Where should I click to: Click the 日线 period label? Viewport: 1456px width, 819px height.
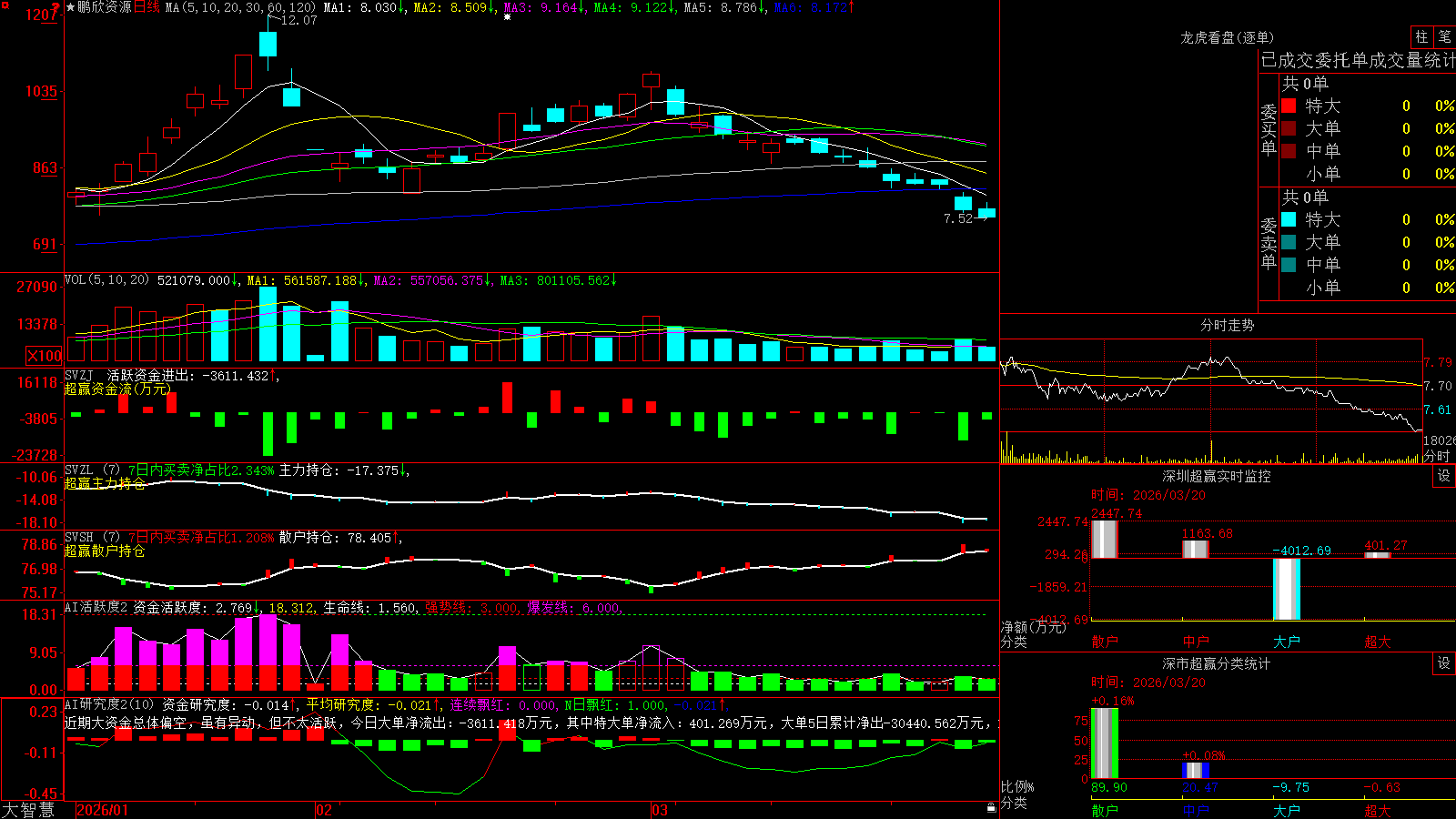[x=147, y=7]
